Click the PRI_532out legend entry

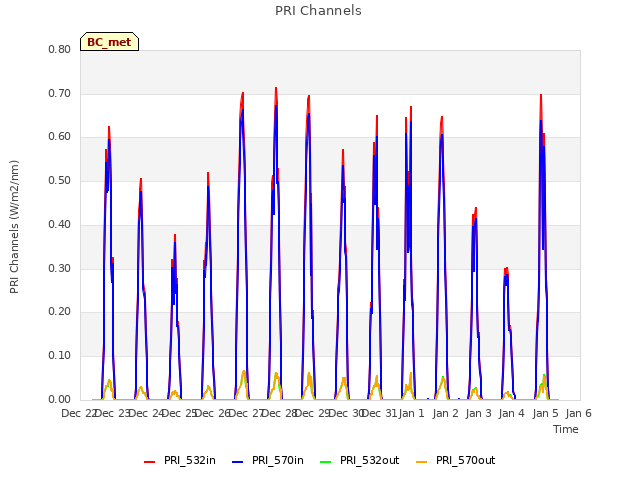360,460
